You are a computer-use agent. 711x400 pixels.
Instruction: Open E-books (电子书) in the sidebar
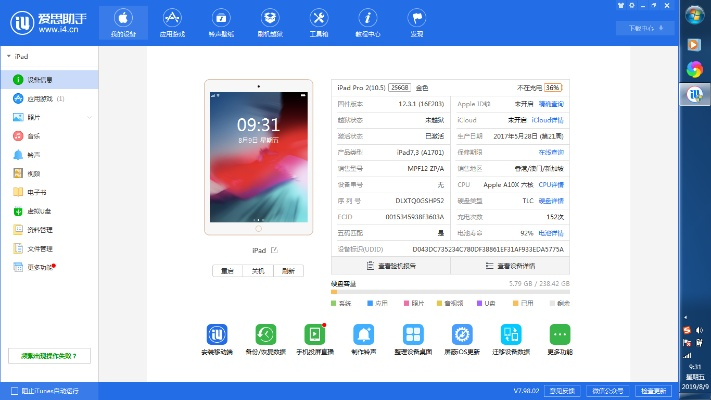[x=49, y=192]
